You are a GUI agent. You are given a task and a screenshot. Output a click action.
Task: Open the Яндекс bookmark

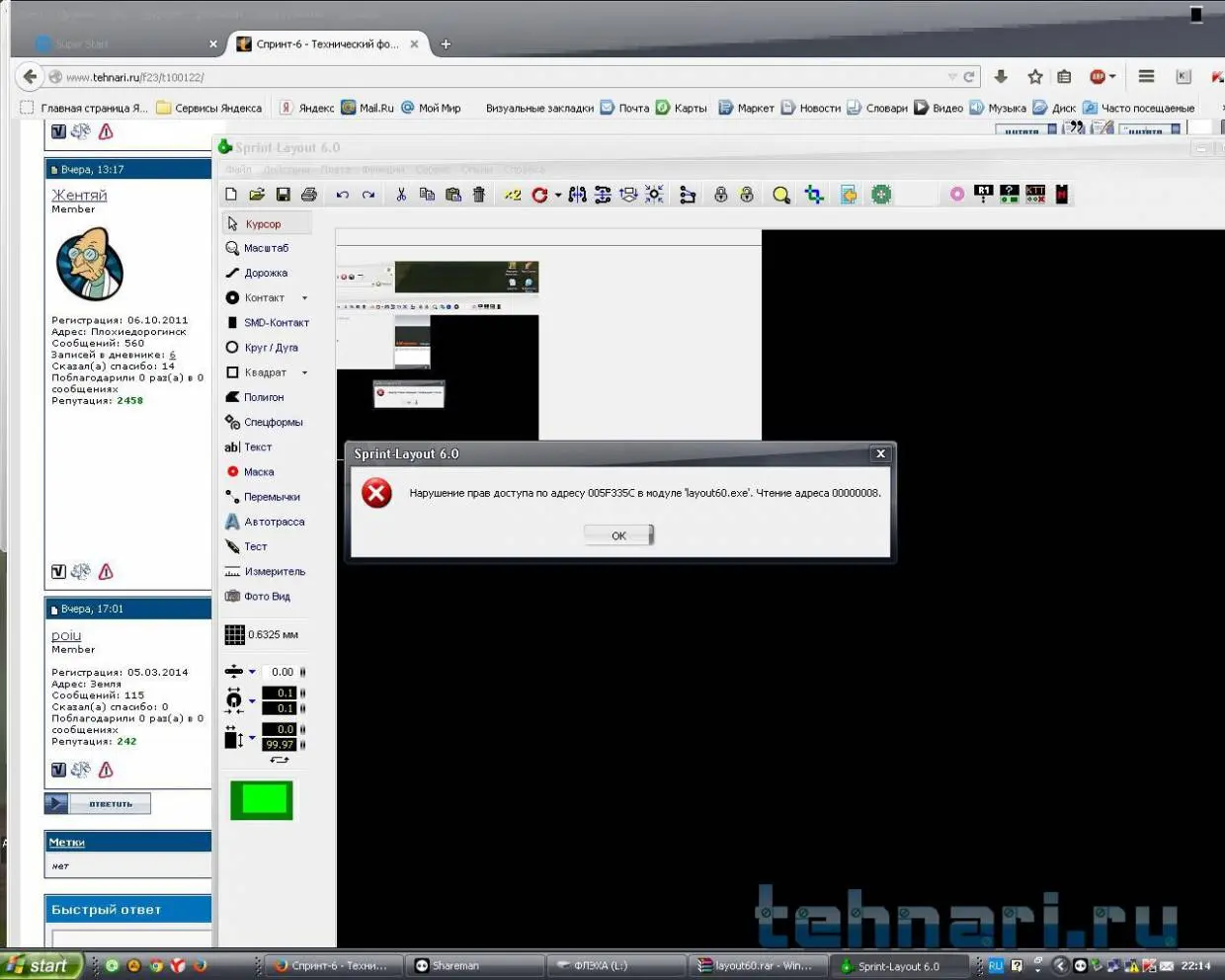306,108
